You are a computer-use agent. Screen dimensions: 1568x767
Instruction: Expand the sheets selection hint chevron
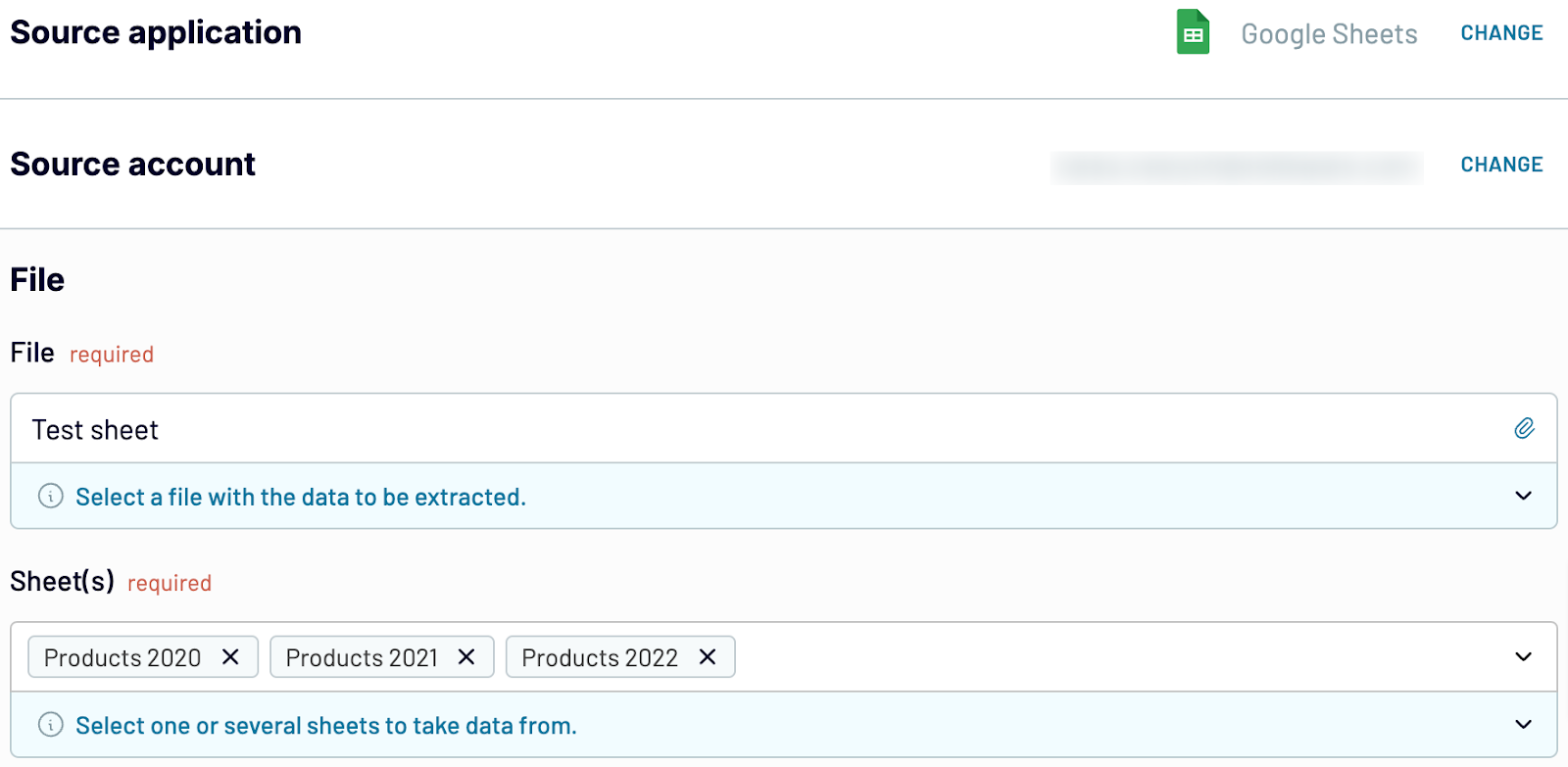pos(1523,725)
